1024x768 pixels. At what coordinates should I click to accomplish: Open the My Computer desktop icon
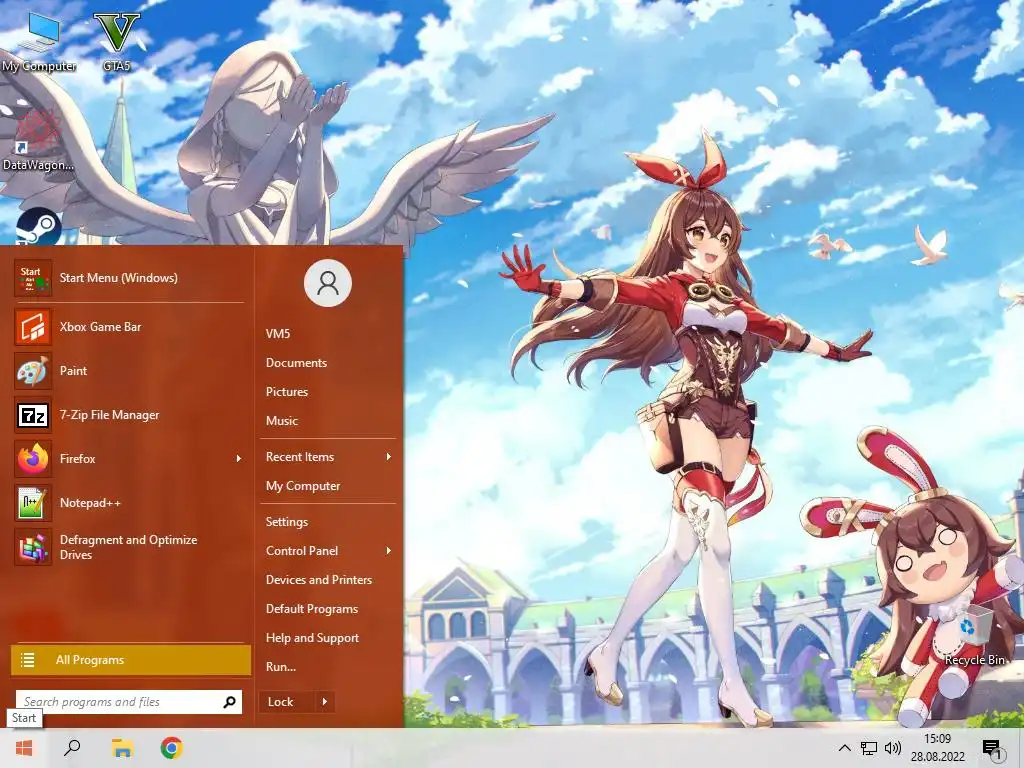pyautogui.click(x=39, y=40)
